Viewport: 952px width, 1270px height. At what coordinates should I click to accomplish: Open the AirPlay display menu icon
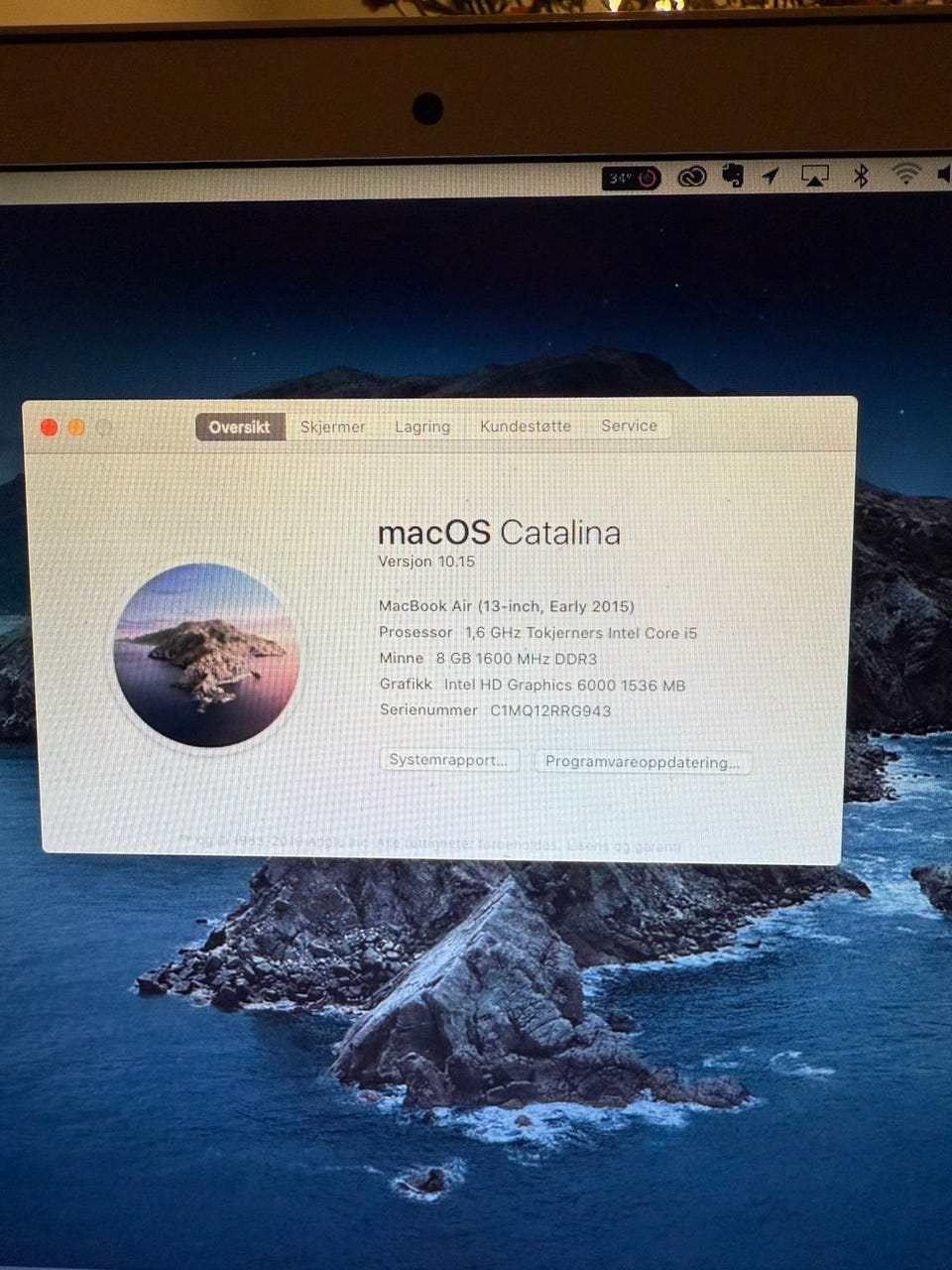click(815, 176)
